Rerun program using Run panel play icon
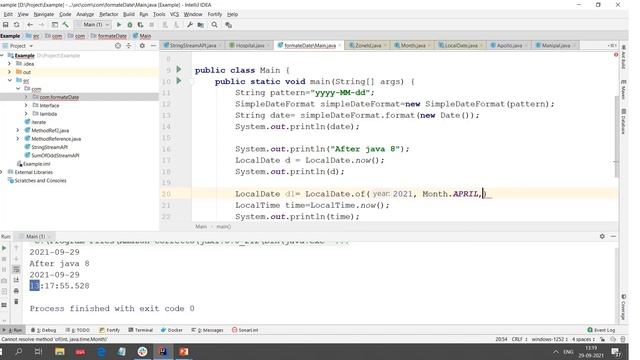This screenshot has width=640, height=360. (x=4, y=248)
